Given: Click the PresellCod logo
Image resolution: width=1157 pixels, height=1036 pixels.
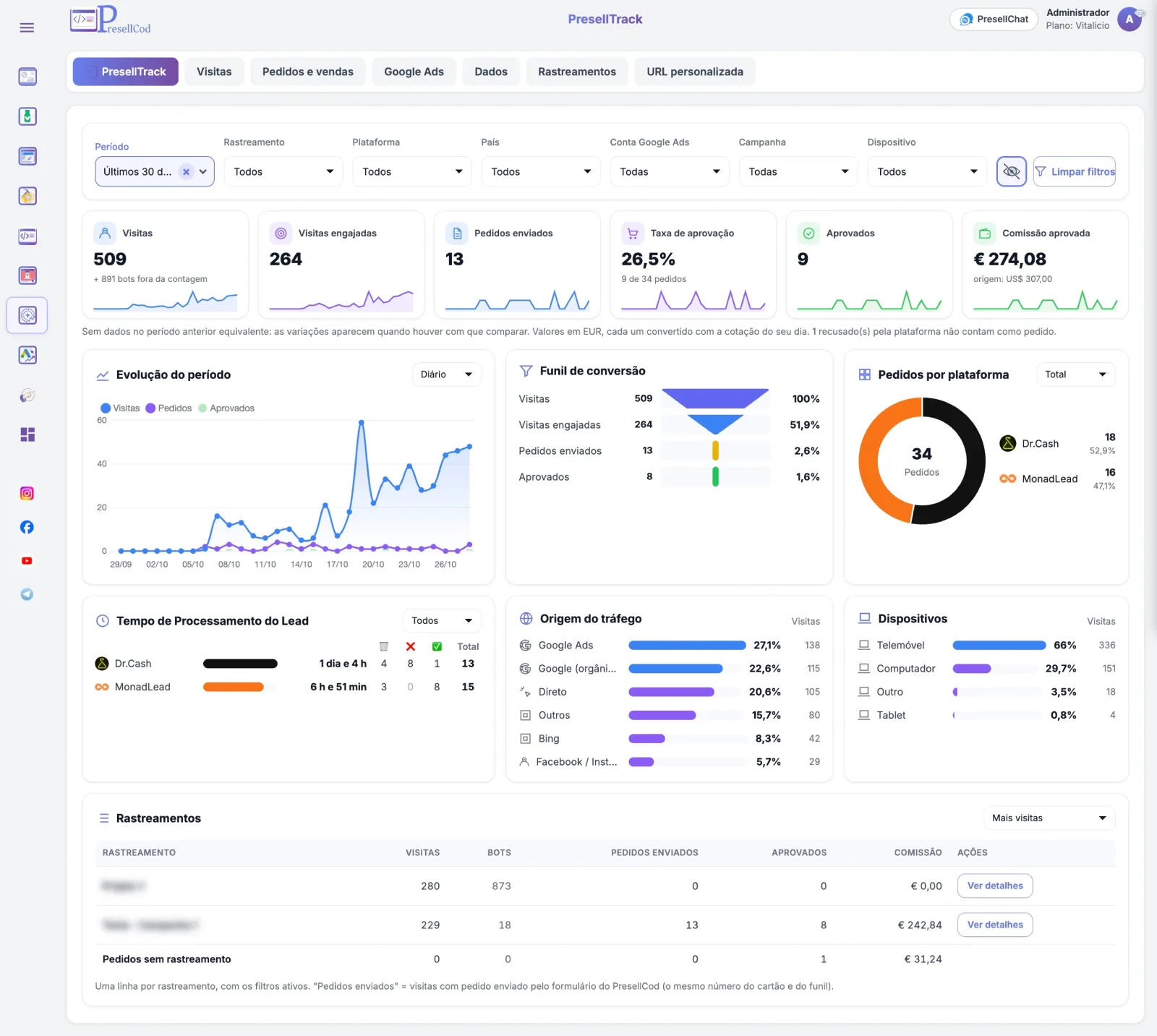Looking at the screenshot, I should click(111, 20).
